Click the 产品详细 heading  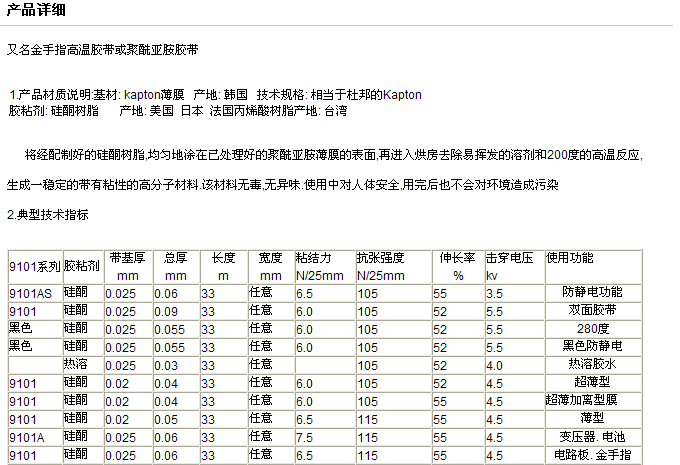(35, 11)
